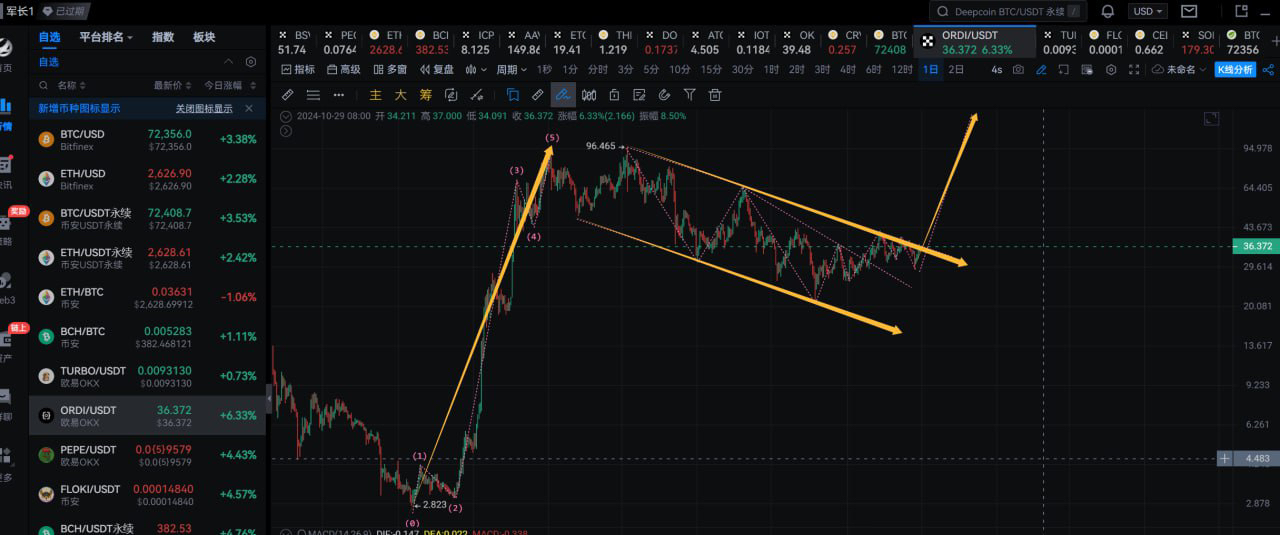Screen dimensions: 1280x535
Task: Switch to the 板块 tab
Action: (204, 37)
